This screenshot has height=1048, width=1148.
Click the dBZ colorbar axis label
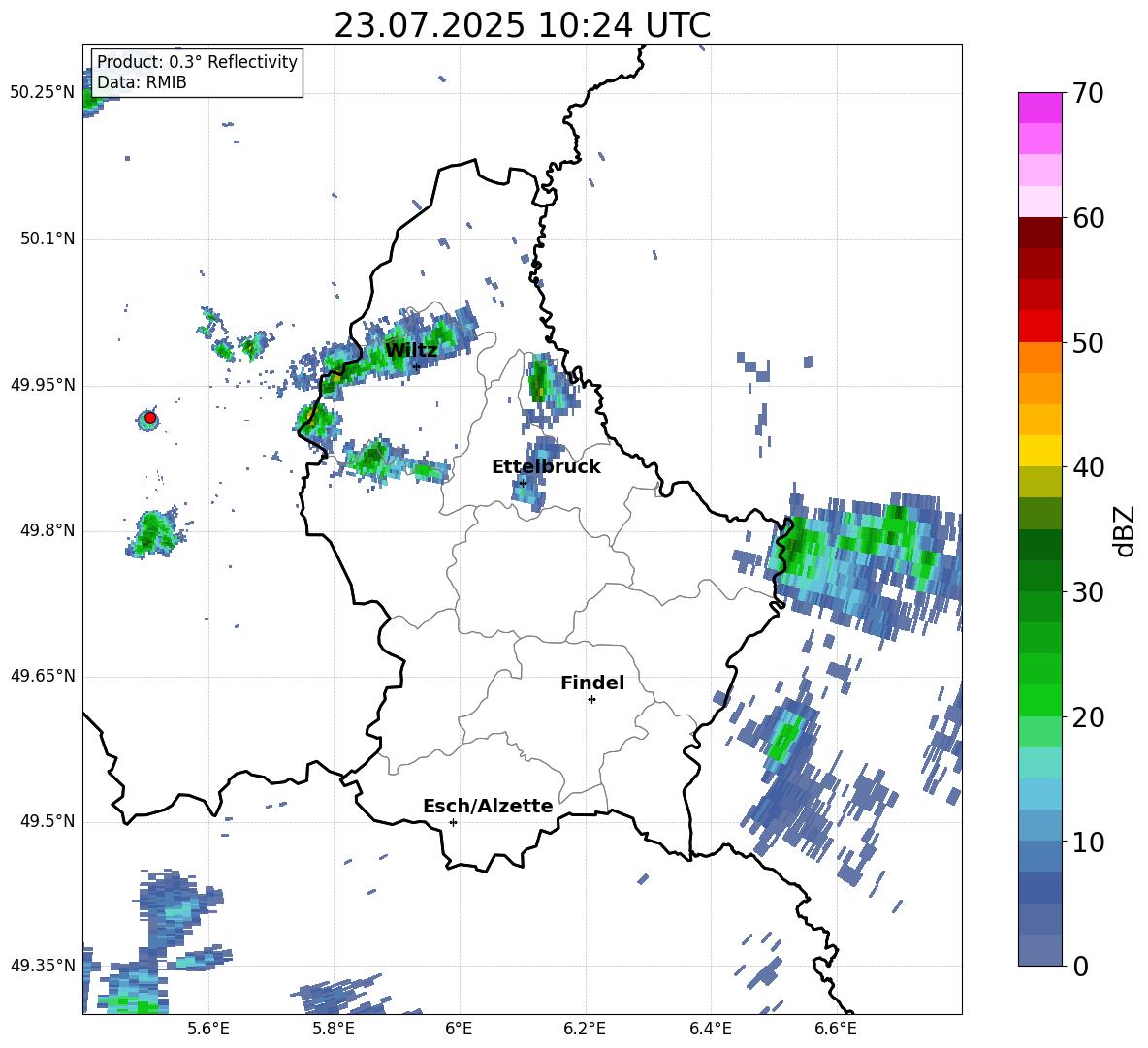[1125, 530]
